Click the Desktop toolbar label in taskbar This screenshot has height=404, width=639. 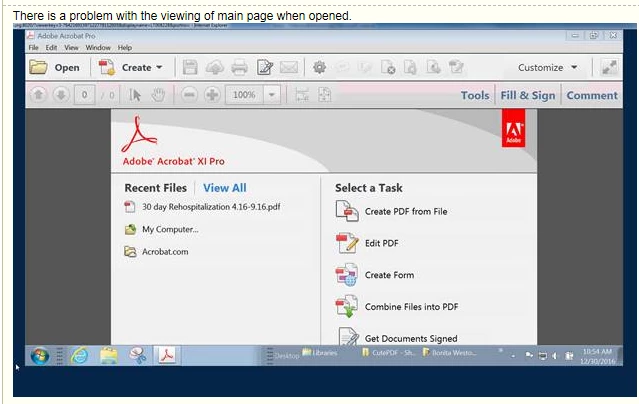(x=287, y=356)
